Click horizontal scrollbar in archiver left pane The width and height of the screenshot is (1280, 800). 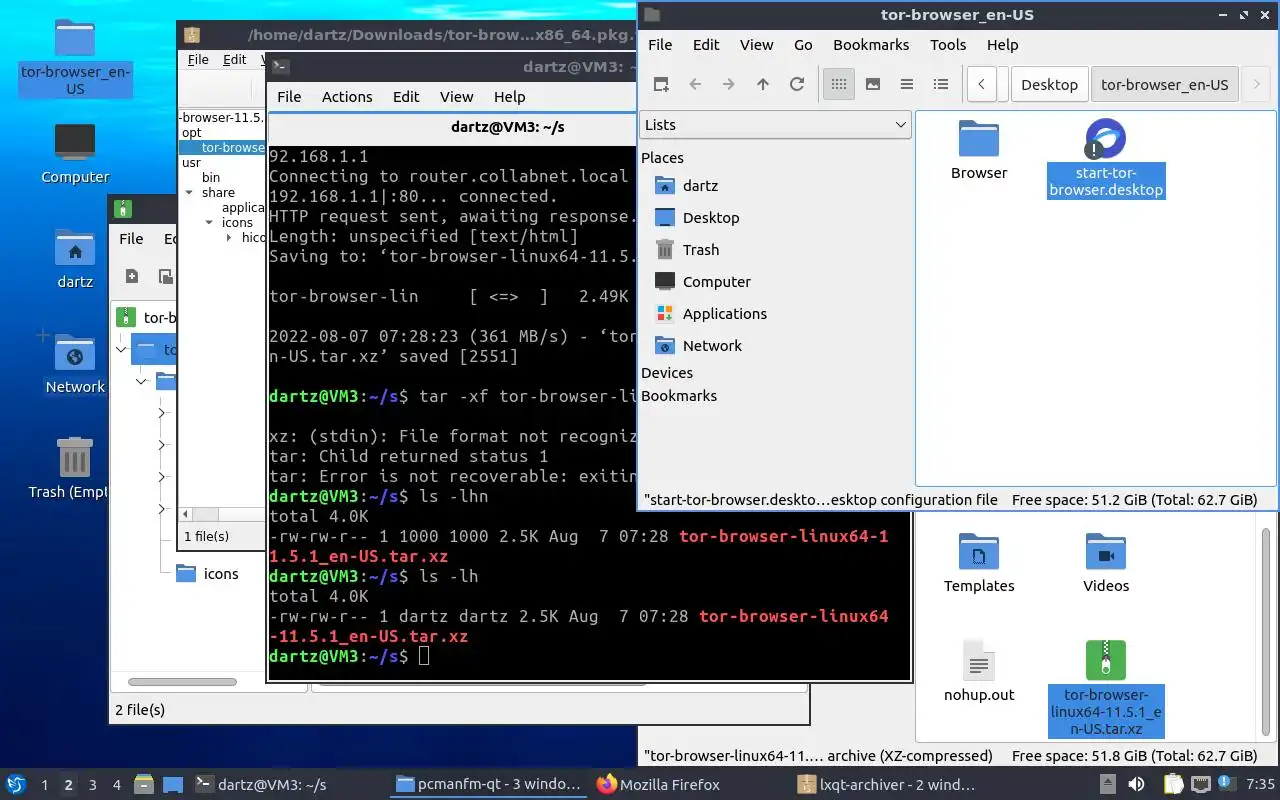pos(183,682)
